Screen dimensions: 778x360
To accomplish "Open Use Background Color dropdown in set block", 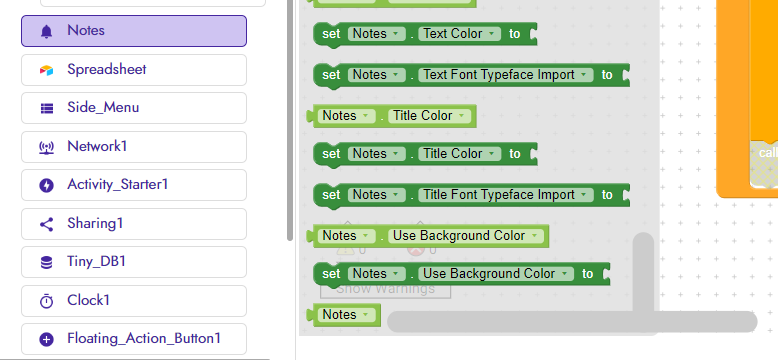I will point(496,274).
